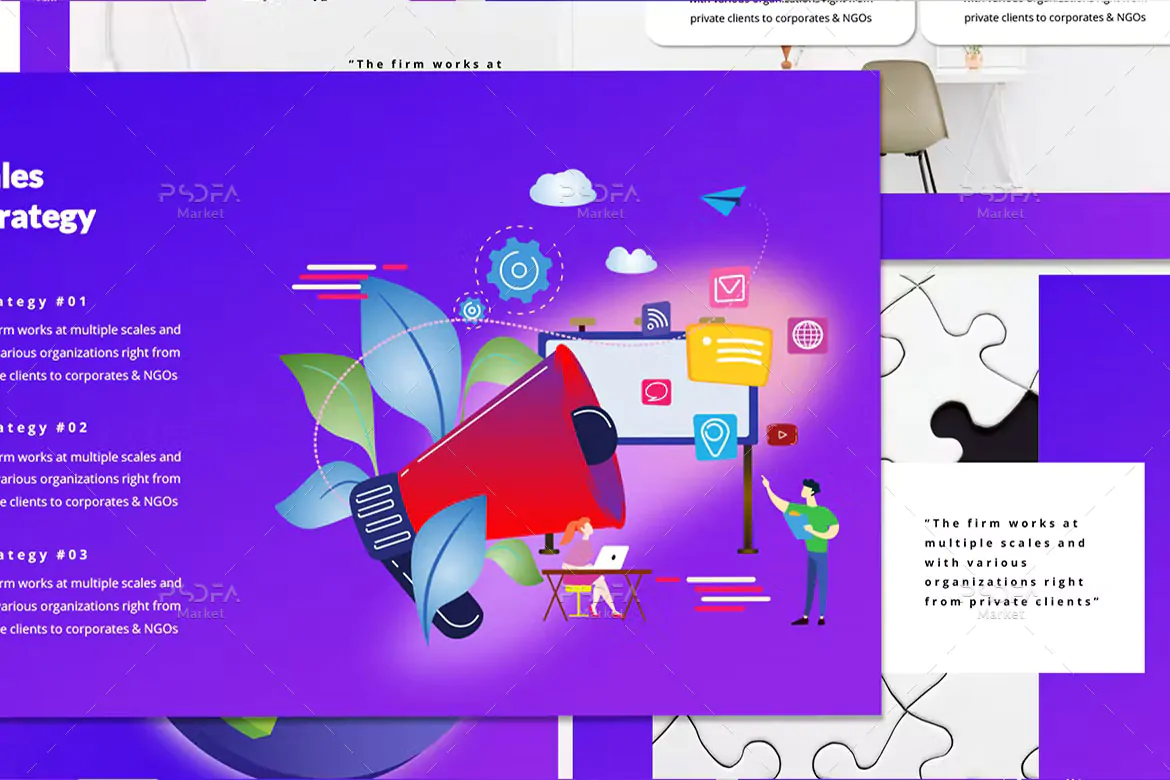
Task: Click the heading ending in "#03"
Action: [x=43, y=555]
